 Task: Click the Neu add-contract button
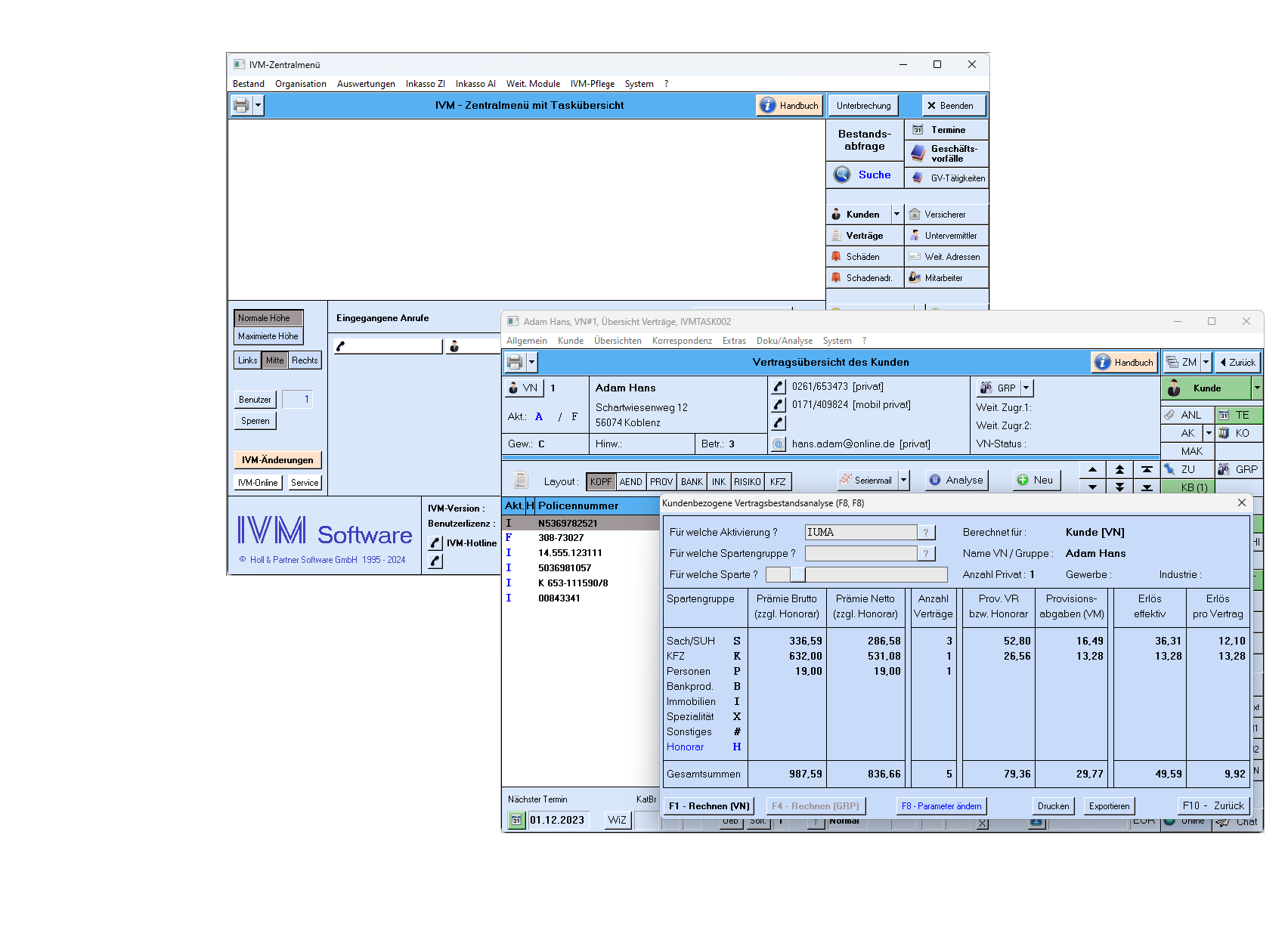pyautogui.click(x=1036, y=481)
